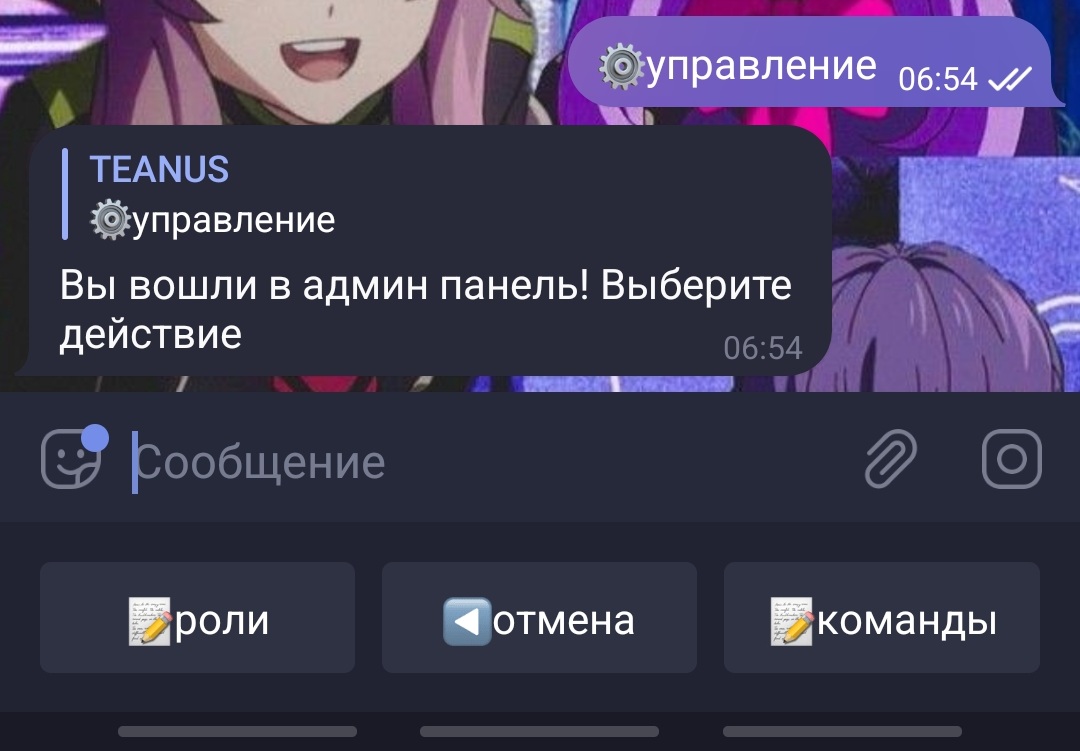Image resolution: width=1080 pixels, height=751 pixels.
Task: Tap the gear emoji in quoted reply
Action: pos(110,220)
